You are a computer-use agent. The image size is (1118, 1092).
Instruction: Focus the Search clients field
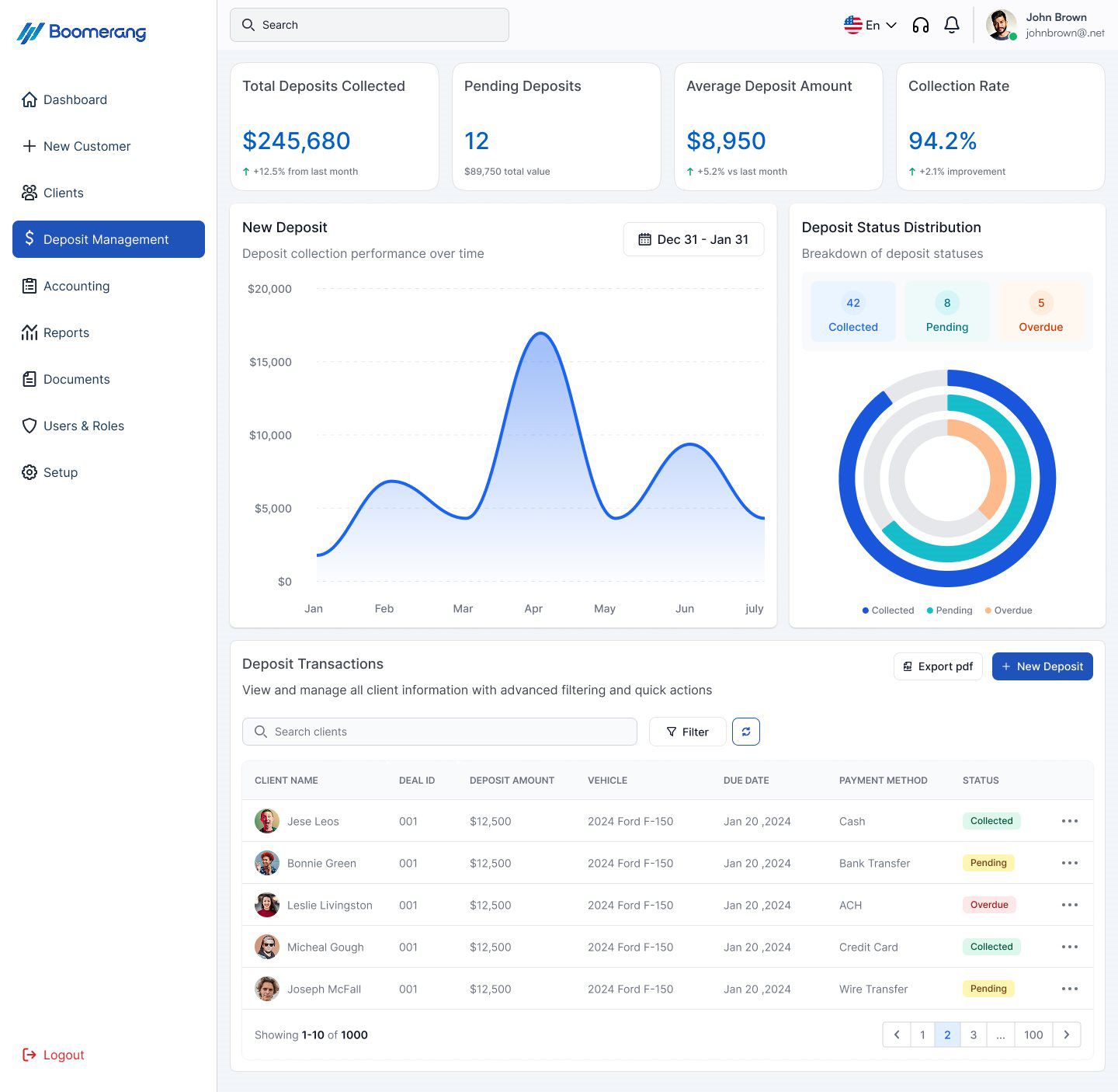tap(439, 732)
